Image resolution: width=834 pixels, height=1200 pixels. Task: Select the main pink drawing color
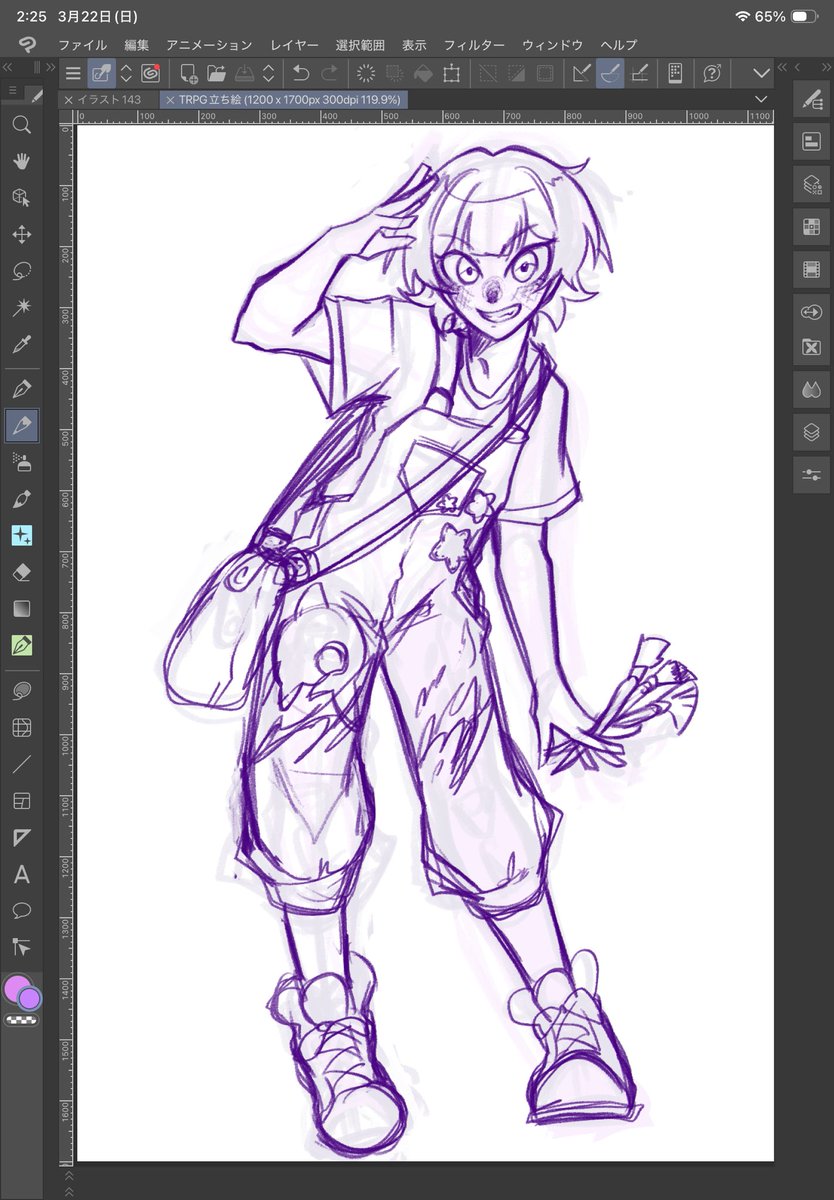pyautogui.click(x=17, y=989)
